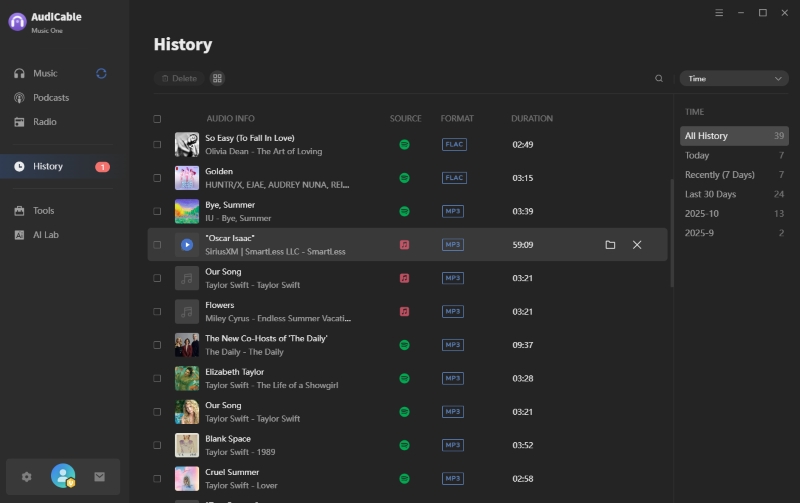Click FLAC format badge for So Easy

pos(454,144)
